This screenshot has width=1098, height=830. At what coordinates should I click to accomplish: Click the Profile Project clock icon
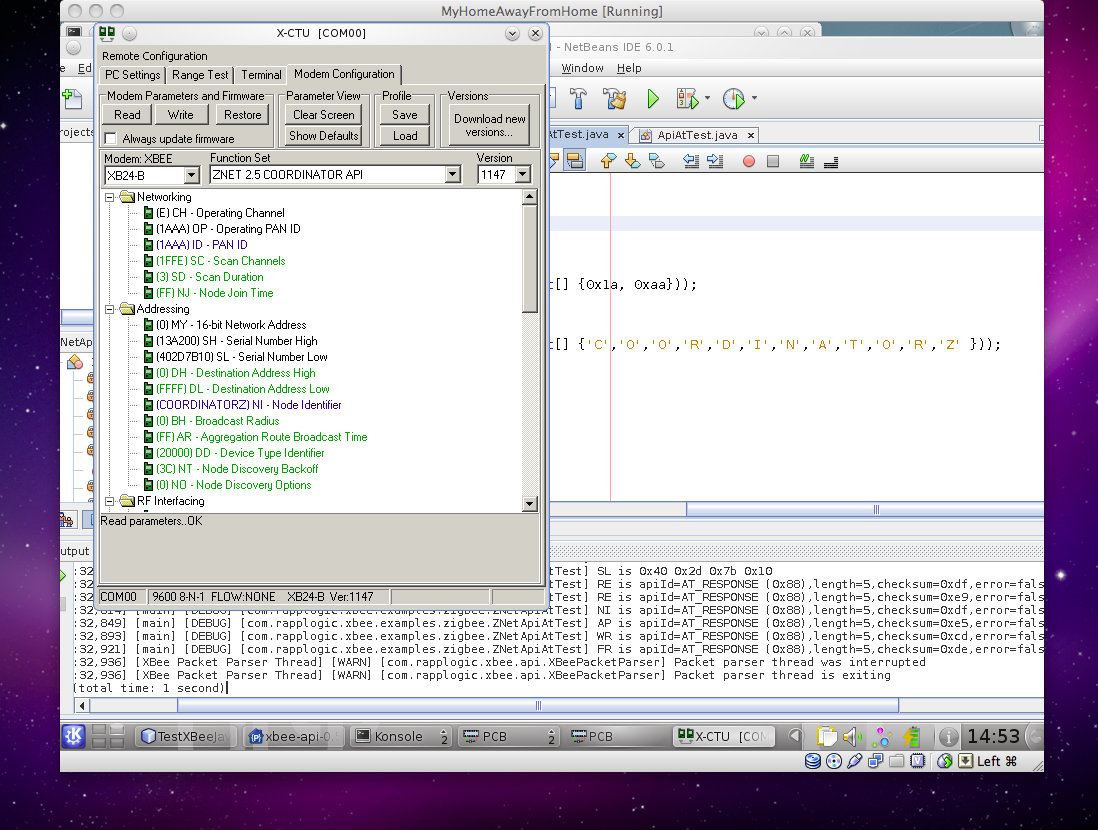[x=733, y=98]
